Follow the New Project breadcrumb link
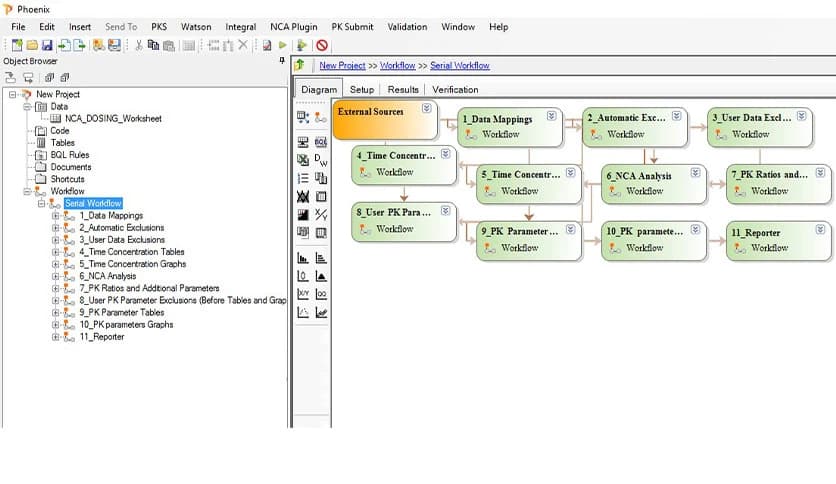Screen dimensions: 836x484 (342, 66)
